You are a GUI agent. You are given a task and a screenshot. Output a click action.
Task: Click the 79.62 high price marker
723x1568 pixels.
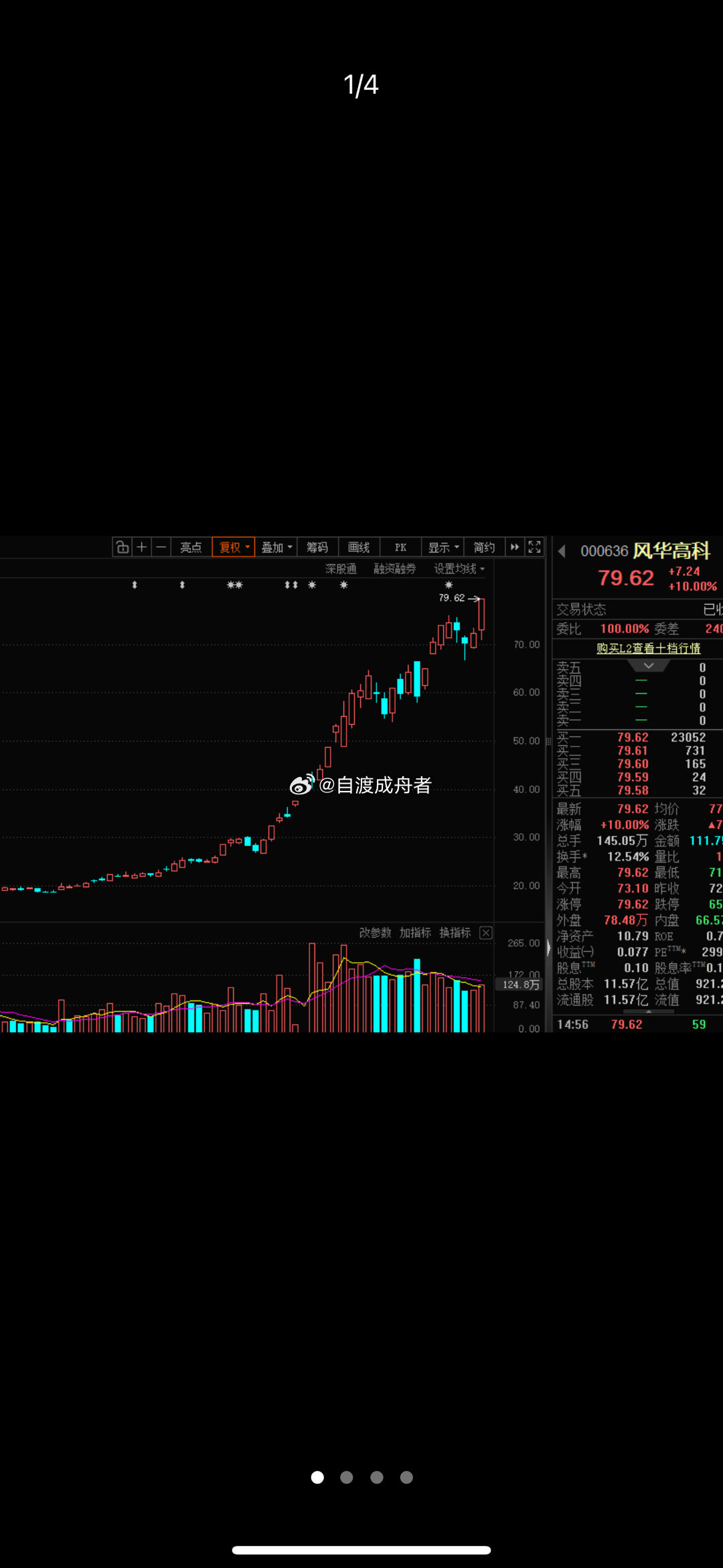pyautogui.click(x=452, y=597)
